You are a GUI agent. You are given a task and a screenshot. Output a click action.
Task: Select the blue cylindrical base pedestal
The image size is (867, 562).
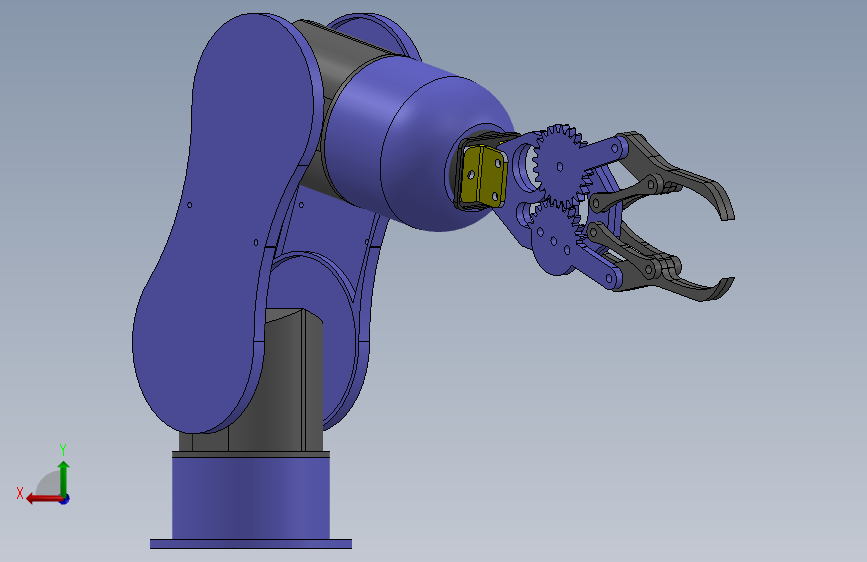point(251,498)
